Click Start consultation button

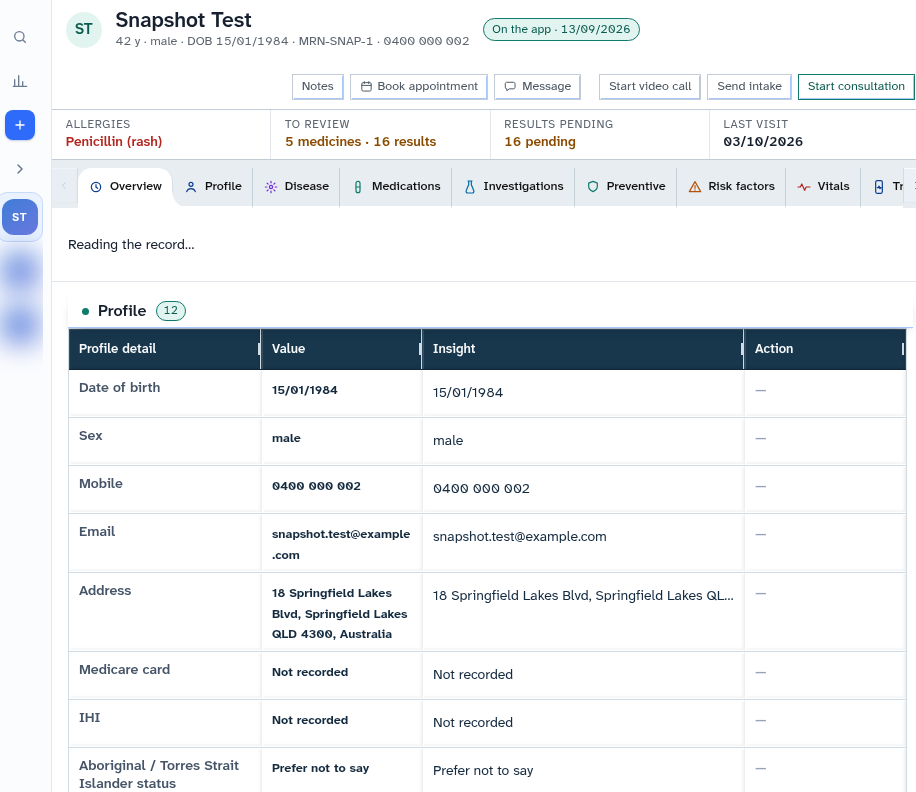[x=856, y=86]
